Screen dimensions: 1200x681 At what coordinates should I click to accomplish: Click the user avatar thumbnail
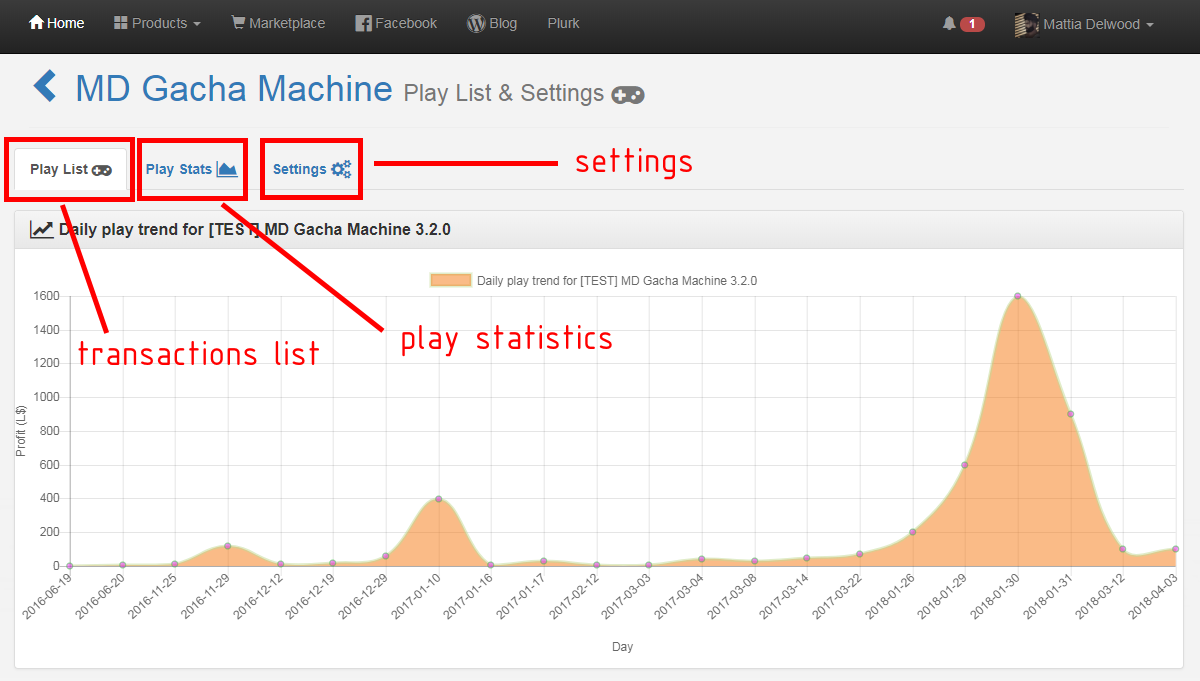point(1025,24)
